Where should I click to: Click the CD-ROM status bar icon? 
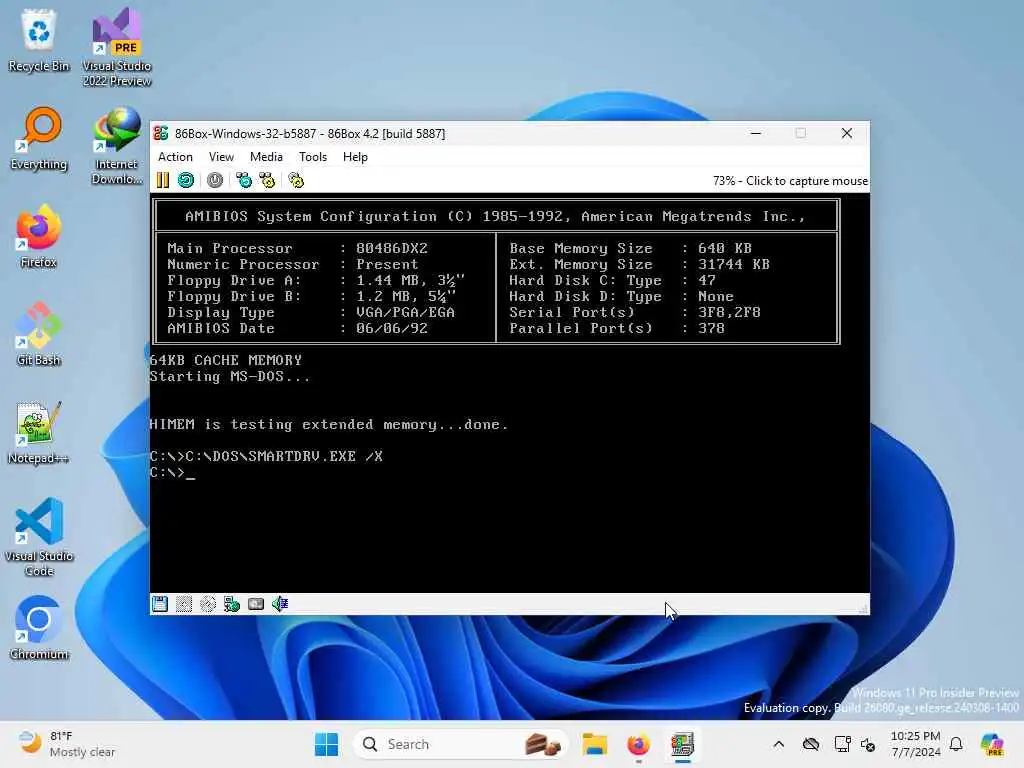pos(208,603)
